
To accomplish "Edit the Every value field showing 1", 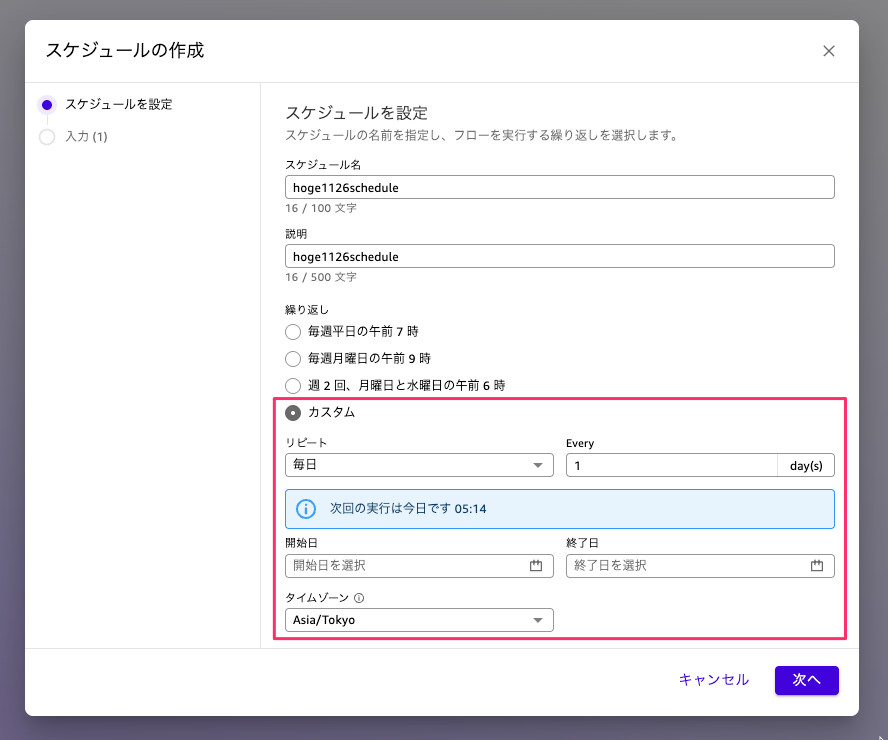I will [x=670, y=464].
